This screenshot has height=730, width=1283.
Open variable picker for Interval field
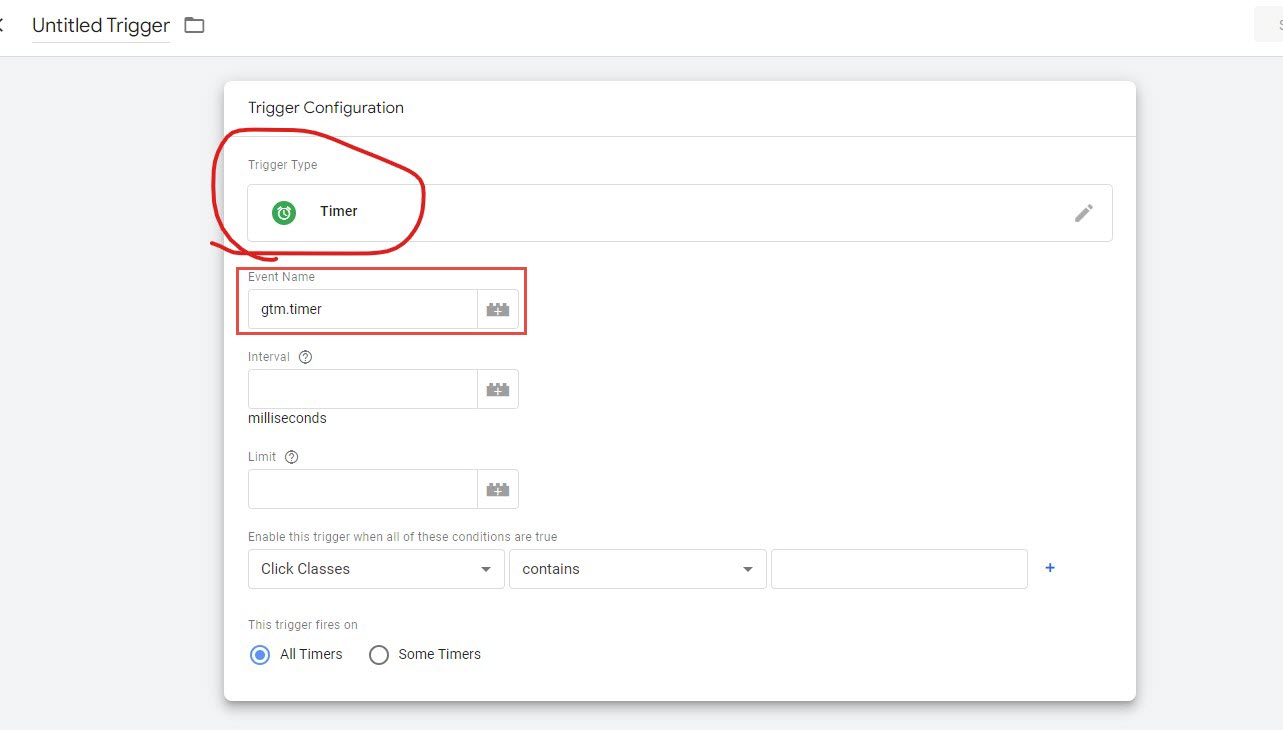(x=497, y=390)
